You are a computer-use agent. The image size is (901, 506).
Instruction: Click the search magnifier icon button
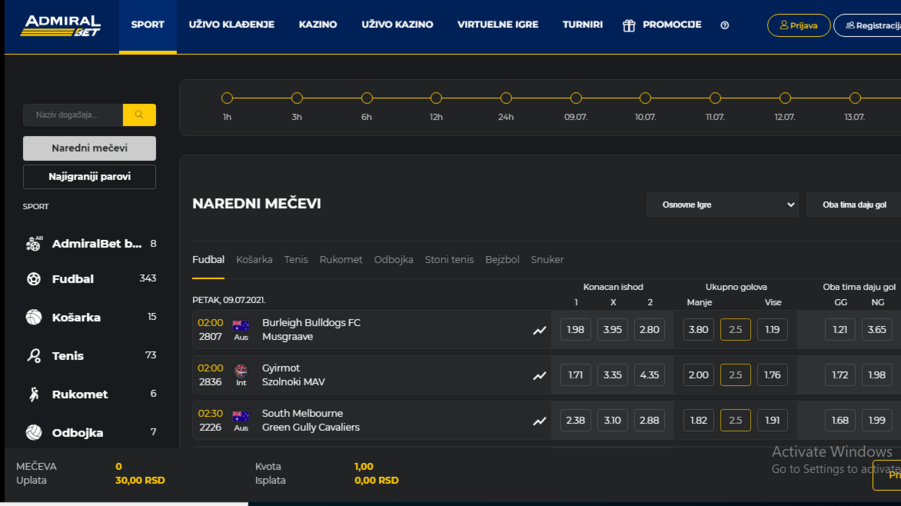click(x=139, y=115)
